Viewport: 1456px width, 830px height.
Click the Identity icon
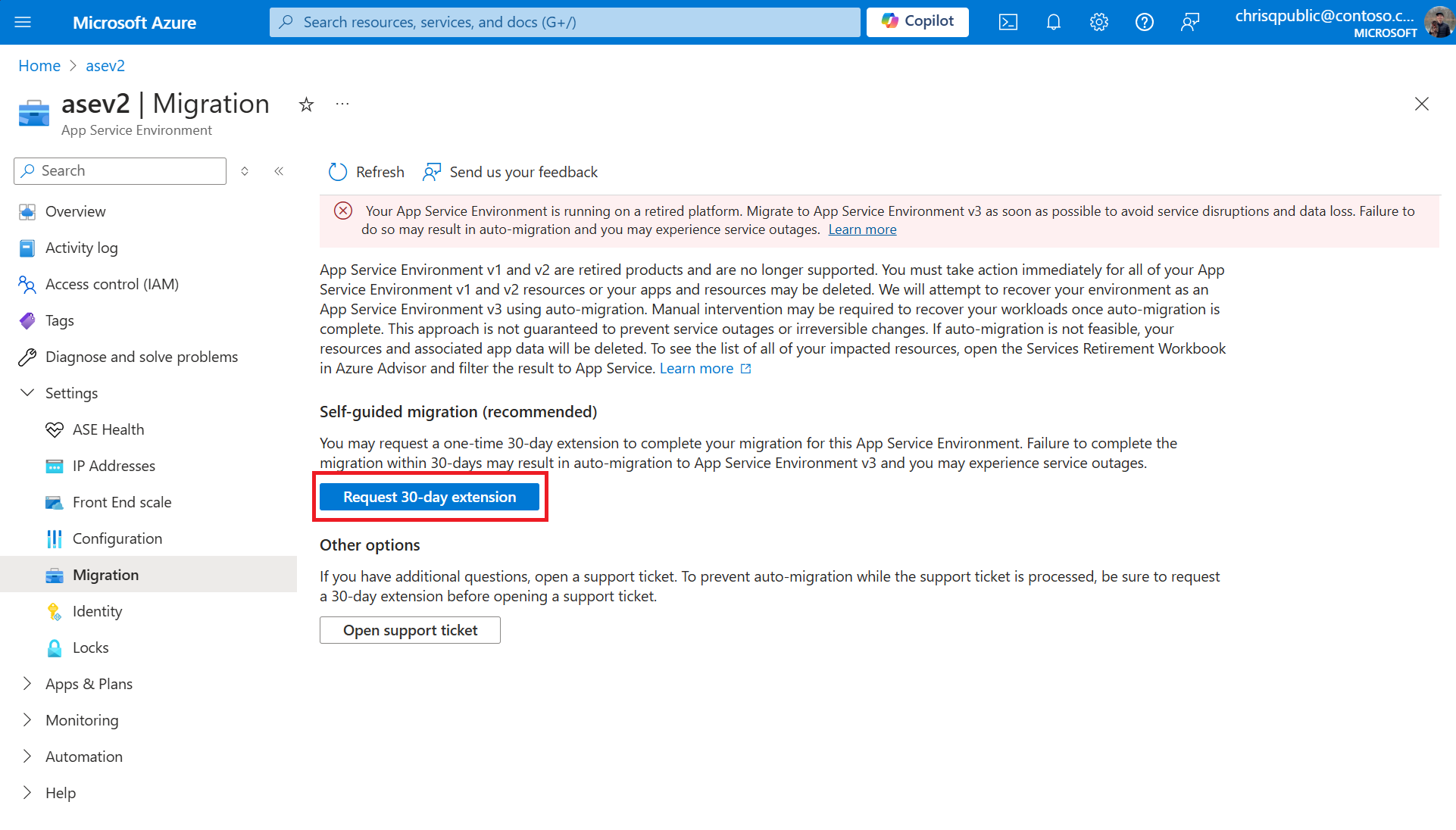pyautogui.click(x=55, y=611)
